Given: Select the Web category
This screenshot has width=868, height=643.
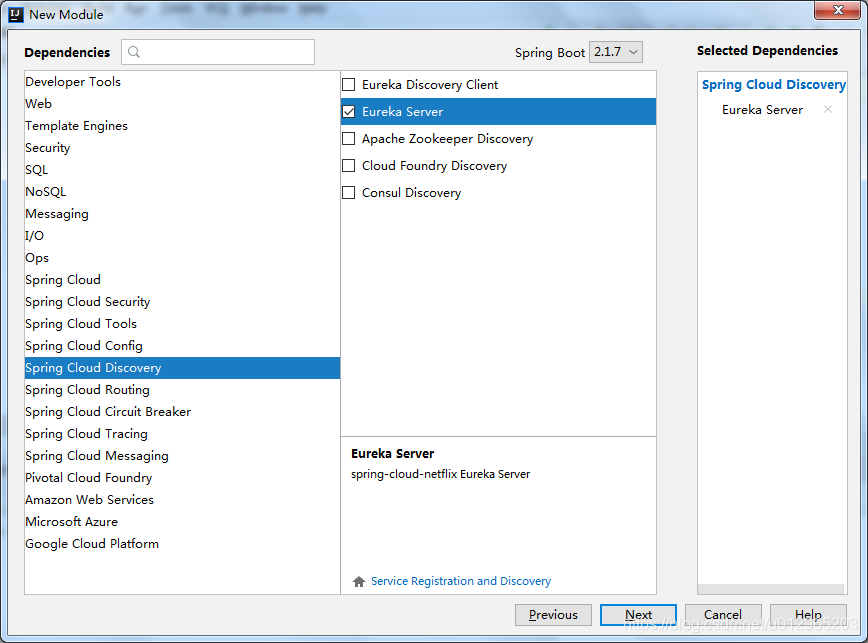Looking at the screenshot, I should tap(182, 104).
